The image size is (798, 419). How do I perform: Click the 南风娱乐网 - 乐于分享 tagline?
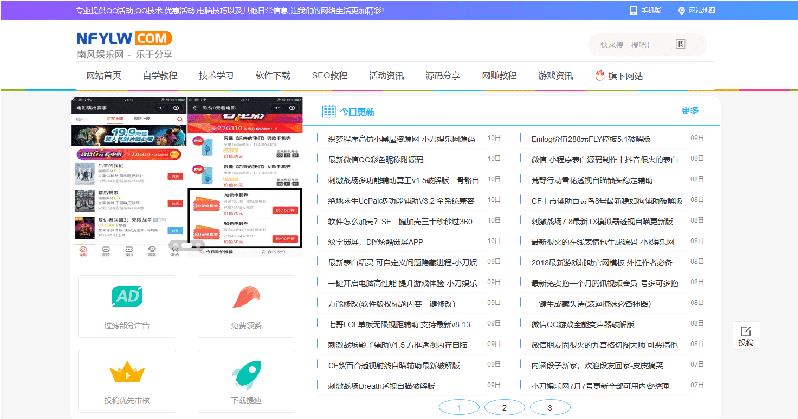125,54
